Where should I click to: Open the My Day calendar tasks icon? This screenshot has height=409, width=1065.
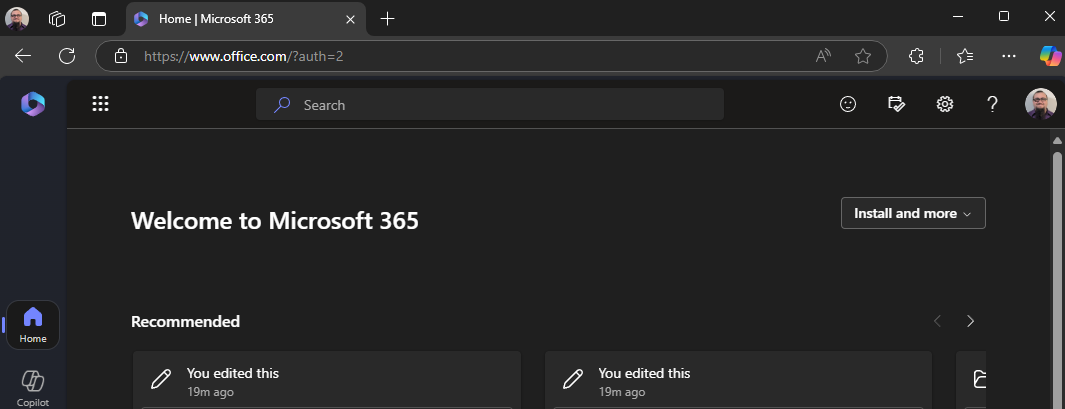[x=896, y=104]
